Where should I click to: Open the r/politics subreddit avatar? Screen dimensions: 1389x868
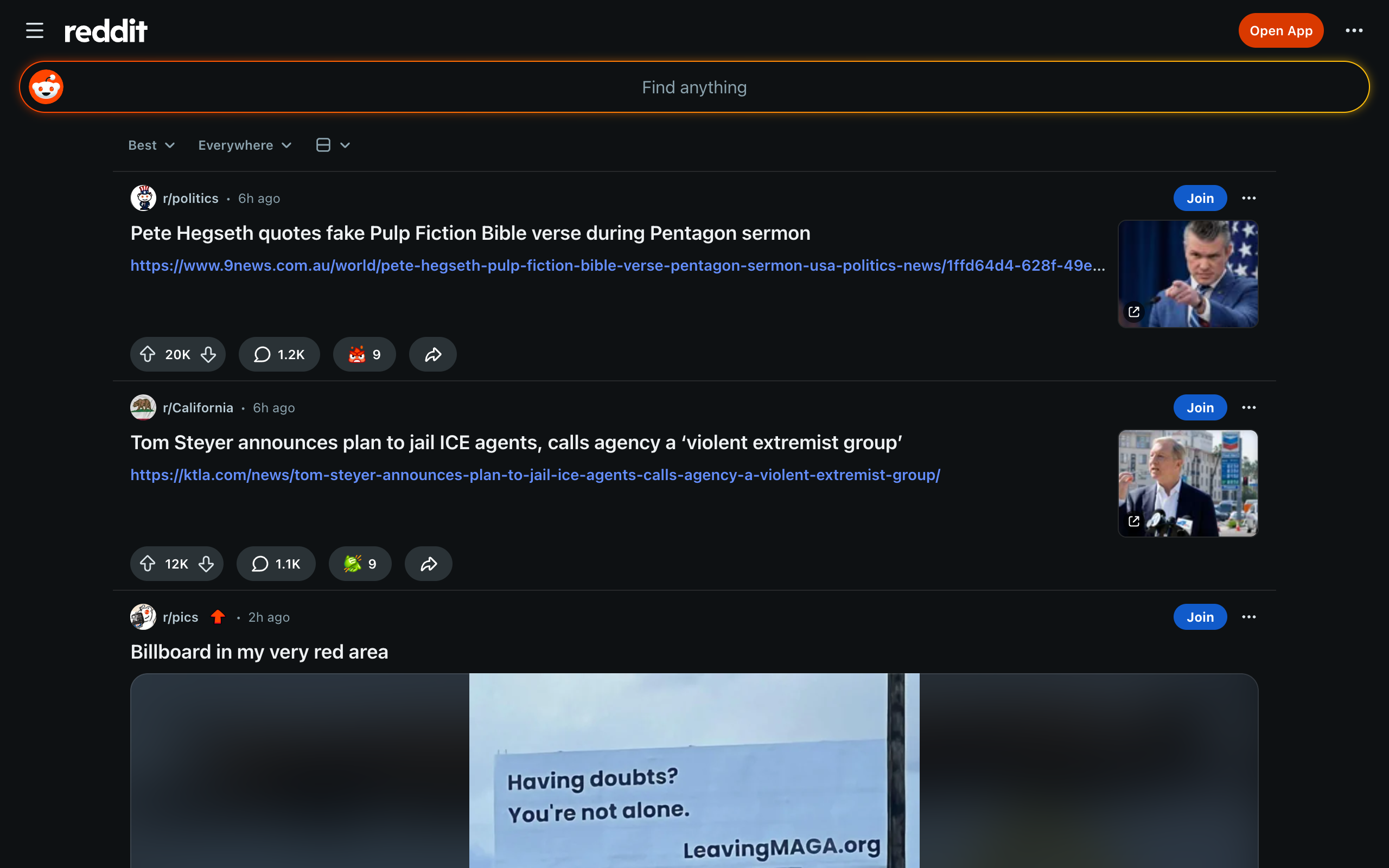(x=143, y=197)
